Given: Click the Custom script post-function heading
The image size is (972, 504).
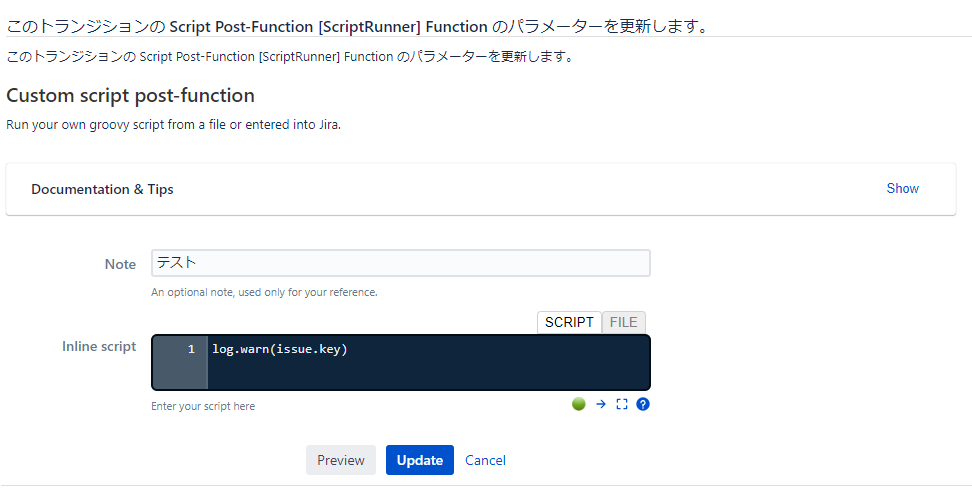Looking at the screenshot, I should pos(130,95).
